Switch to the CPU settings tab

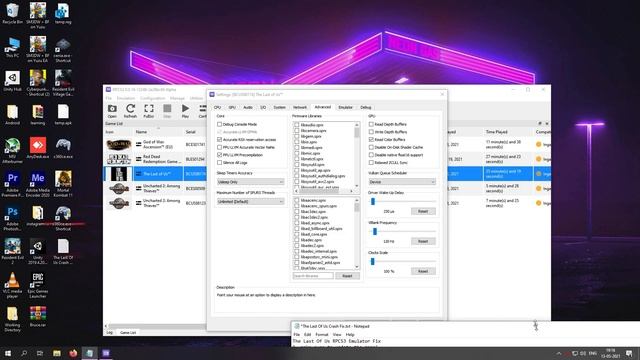[x=217, y=107]
